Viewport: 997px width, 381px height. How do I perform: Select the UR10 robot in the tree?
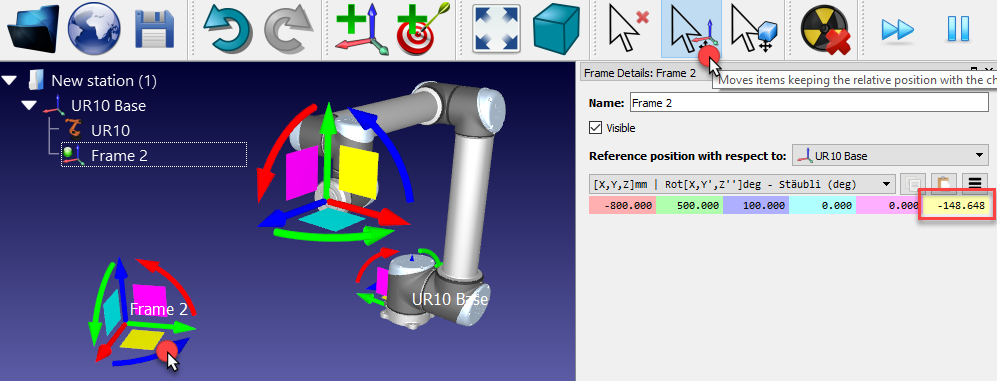click(111, 130)
